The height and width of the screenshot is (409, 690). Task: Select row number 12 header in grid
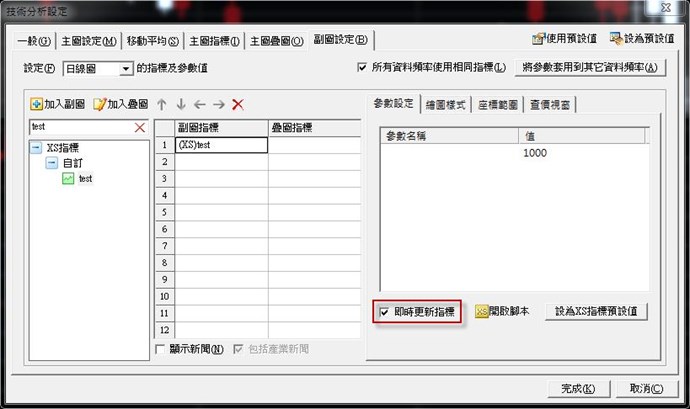(165, 330)
